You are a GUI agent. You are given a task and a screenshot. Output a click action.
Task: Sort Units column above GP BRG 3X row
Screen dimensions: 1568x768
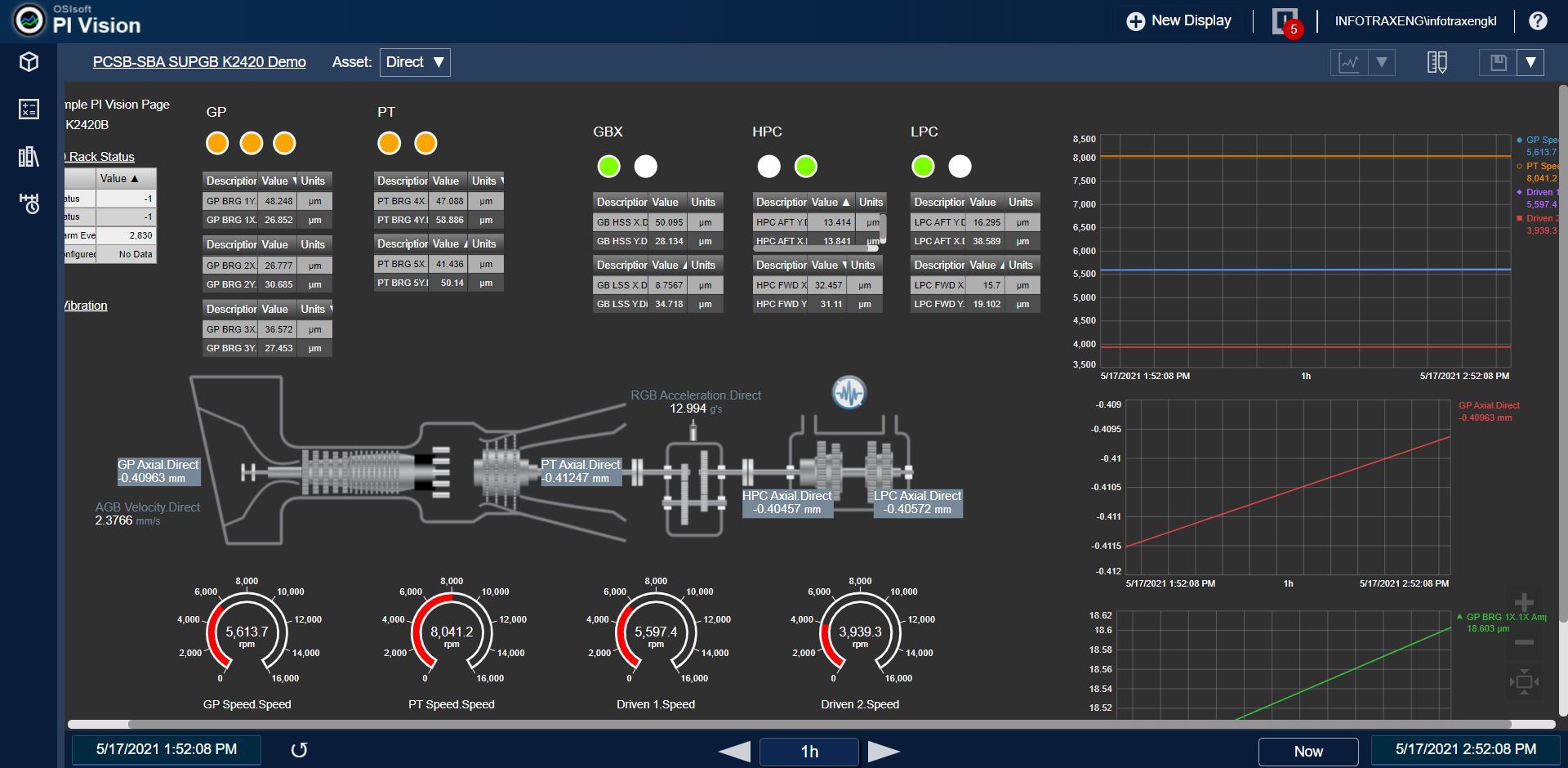coord(316,309)
